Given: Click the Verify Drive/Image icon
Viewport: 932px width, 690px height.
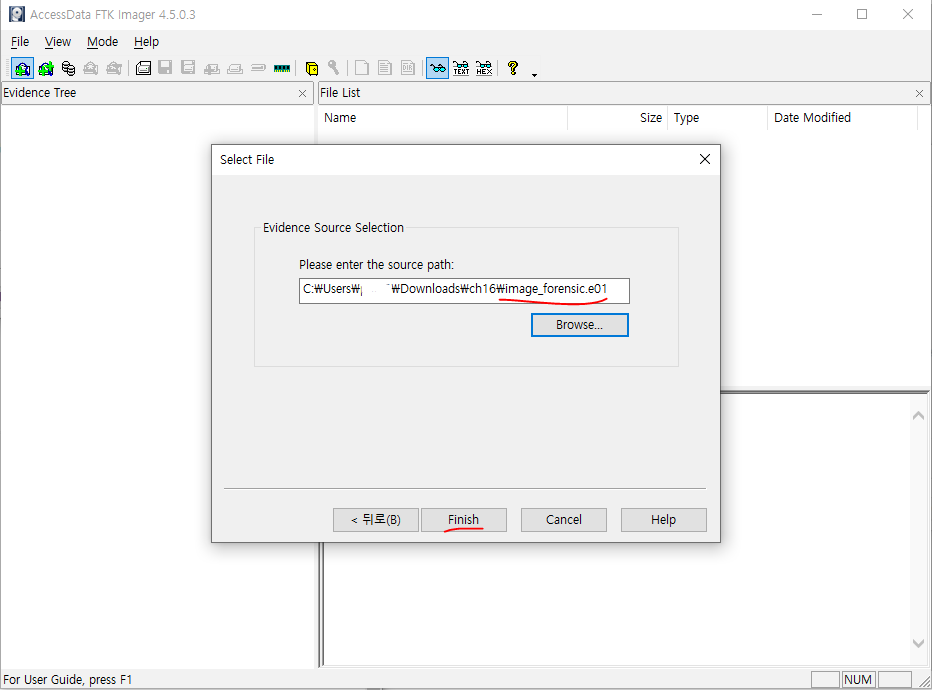Looking at the screenshot, I should [258, 68].
